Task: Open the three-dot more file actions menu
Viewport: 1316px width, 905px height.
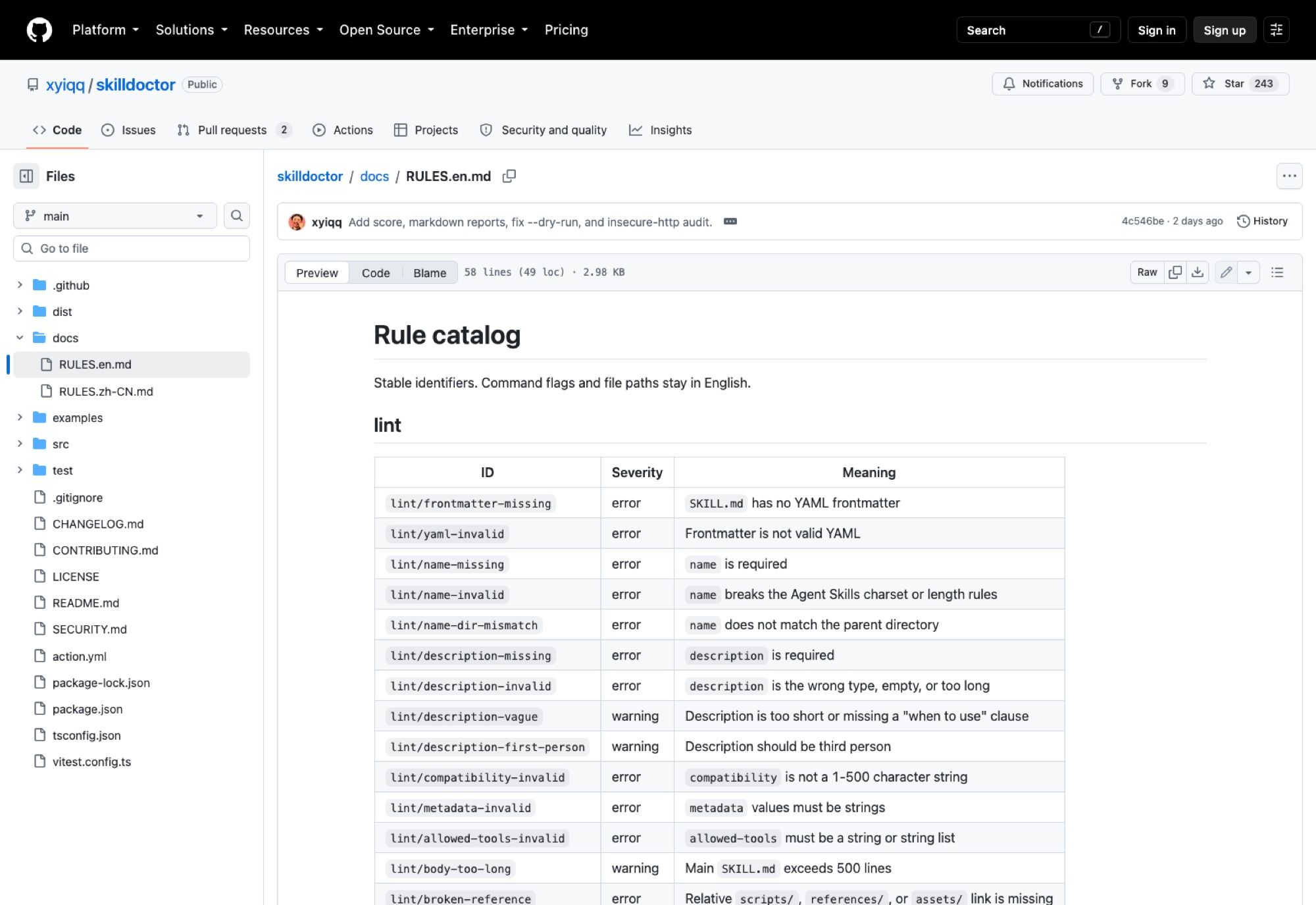Action: pyautogui.click(x=1289, y=176)
